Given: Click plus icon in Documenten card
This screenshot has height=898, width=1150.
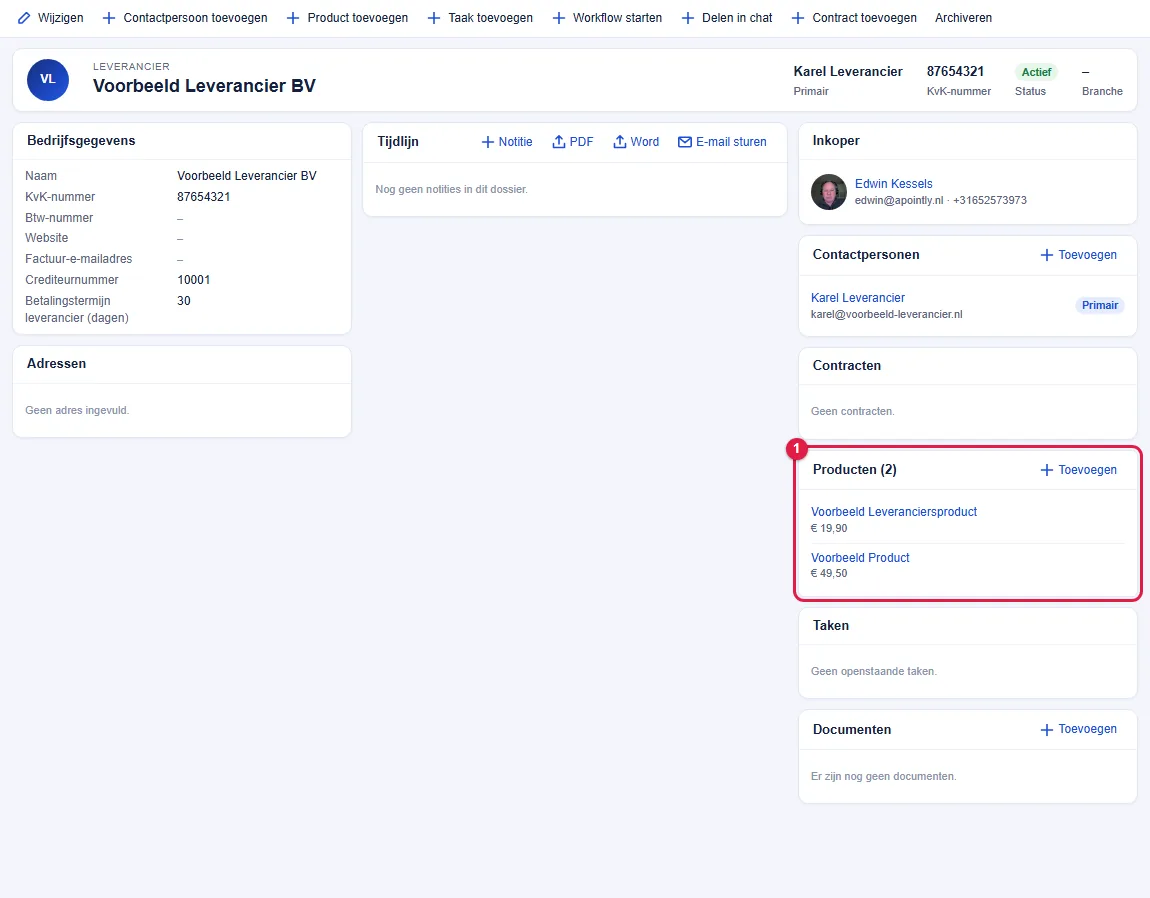Looking at the screenshot, I should point(1047,729).
